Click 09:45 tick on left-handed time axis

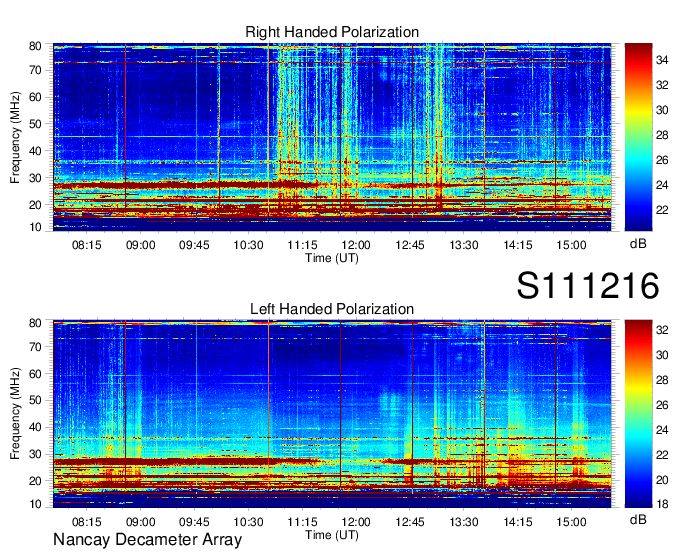pos(194,522)
